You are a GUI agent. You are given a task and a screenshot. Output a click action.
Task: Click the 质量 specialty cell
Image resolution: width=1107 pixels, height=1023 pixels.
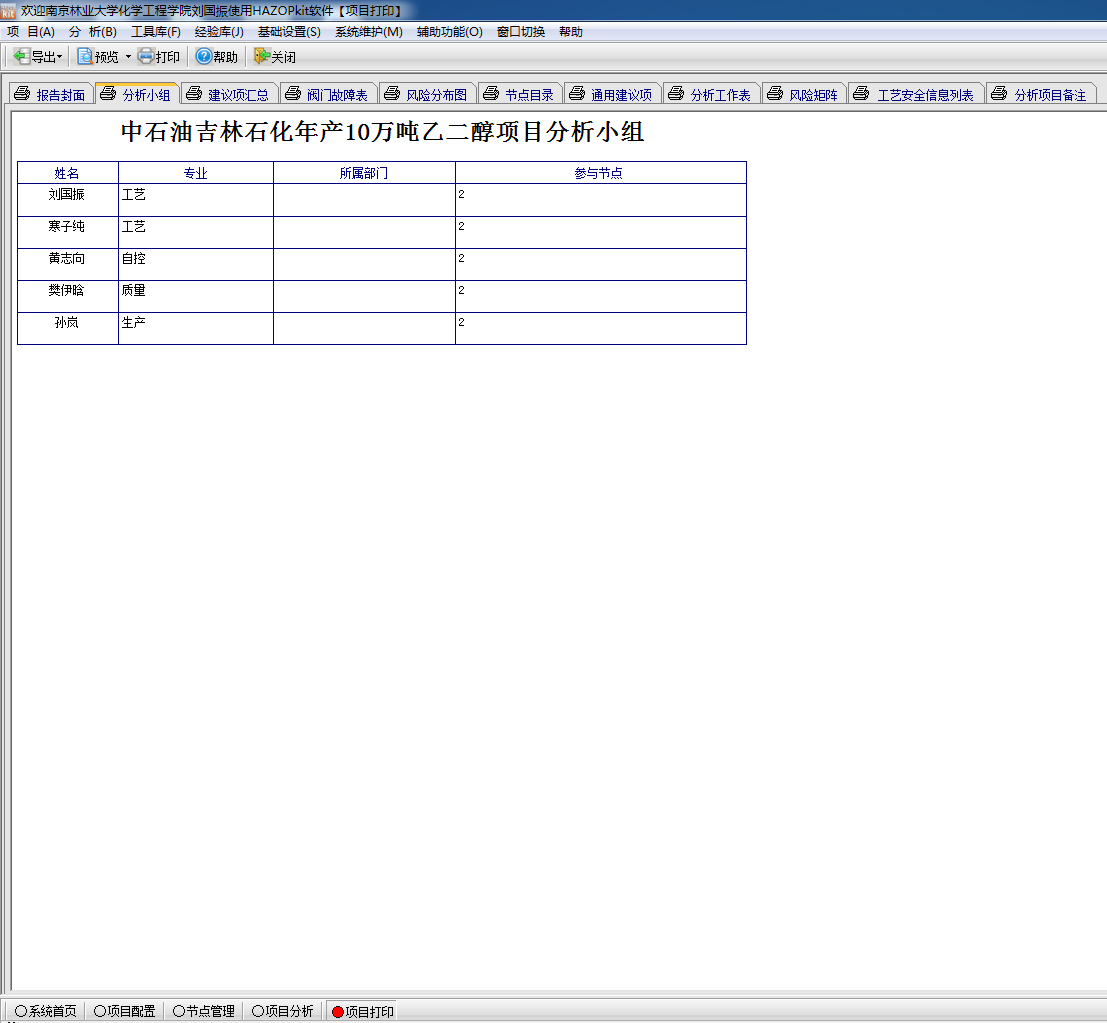click(x=196, y=297)
